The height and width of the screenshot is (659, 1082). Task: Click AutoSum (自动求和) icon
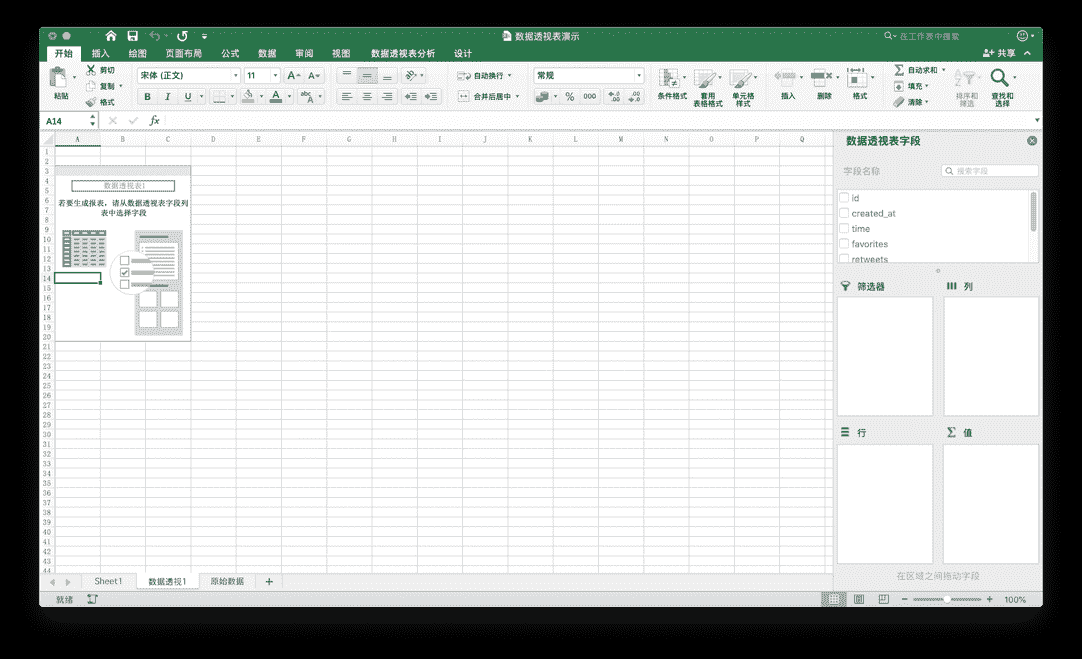pos(899,70)
